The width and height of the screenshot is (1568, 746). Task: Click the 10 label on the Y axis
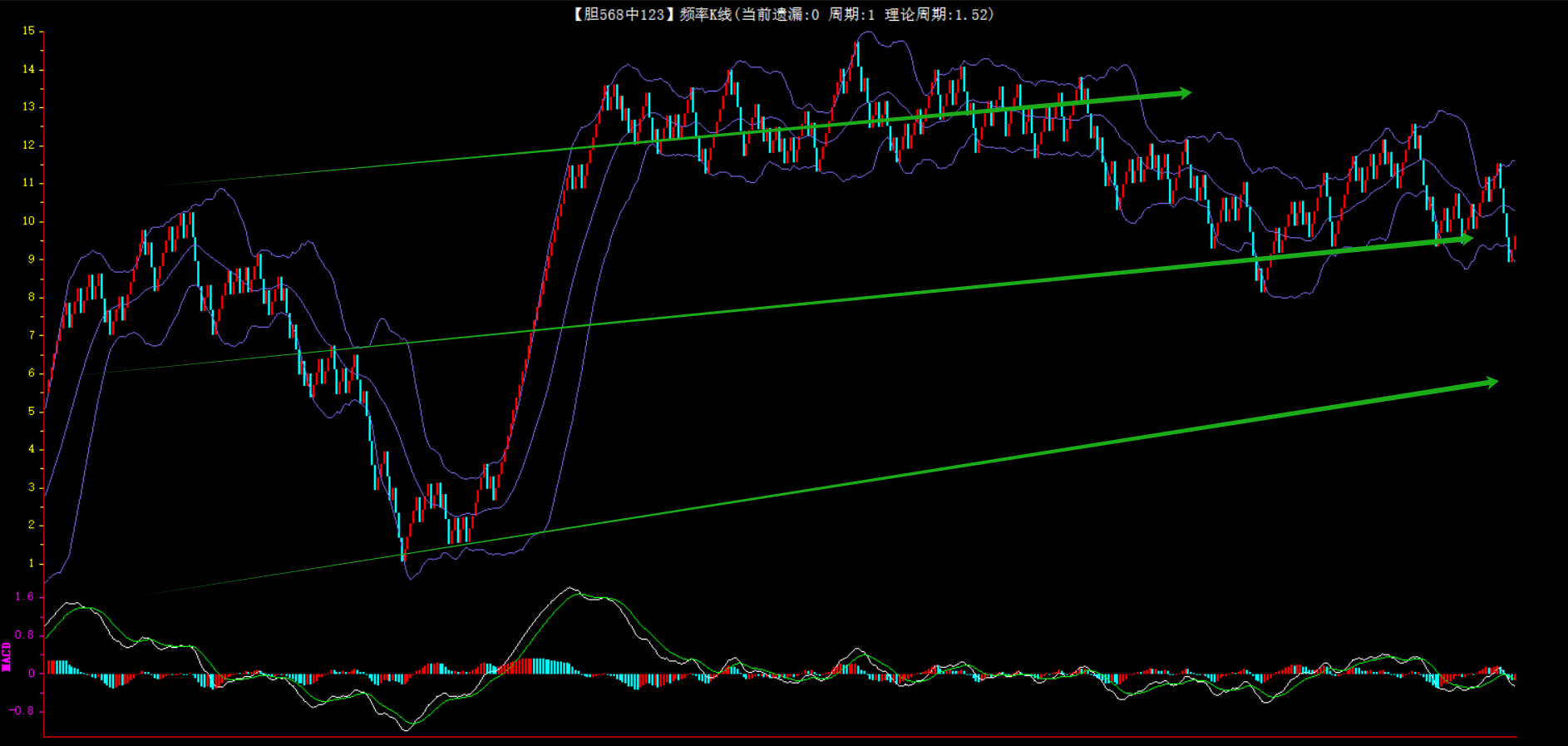[28, 221]
